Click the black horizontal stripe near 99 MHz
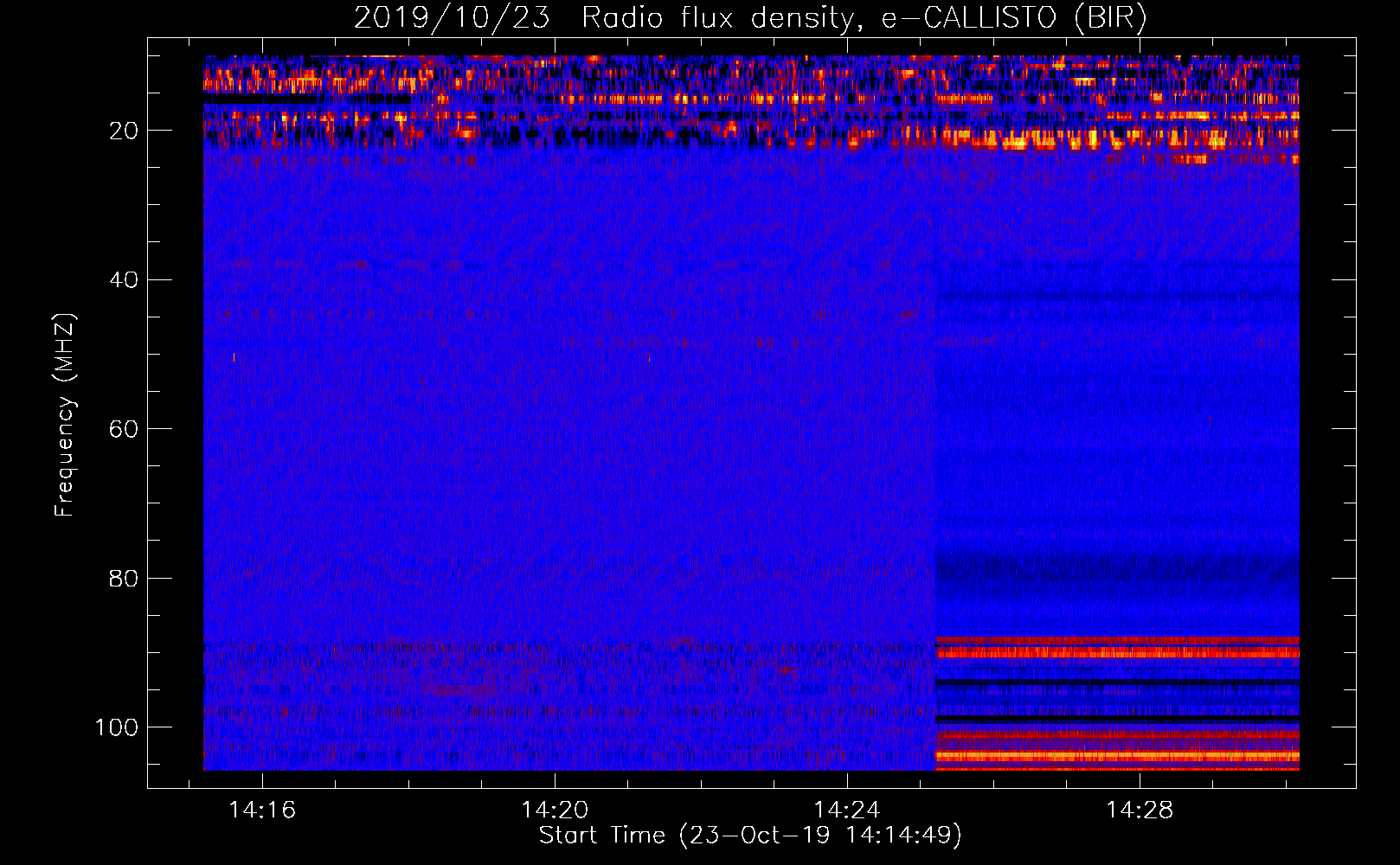The image size is (1400, 865). pyautogui.click(x=1116, y=720)
